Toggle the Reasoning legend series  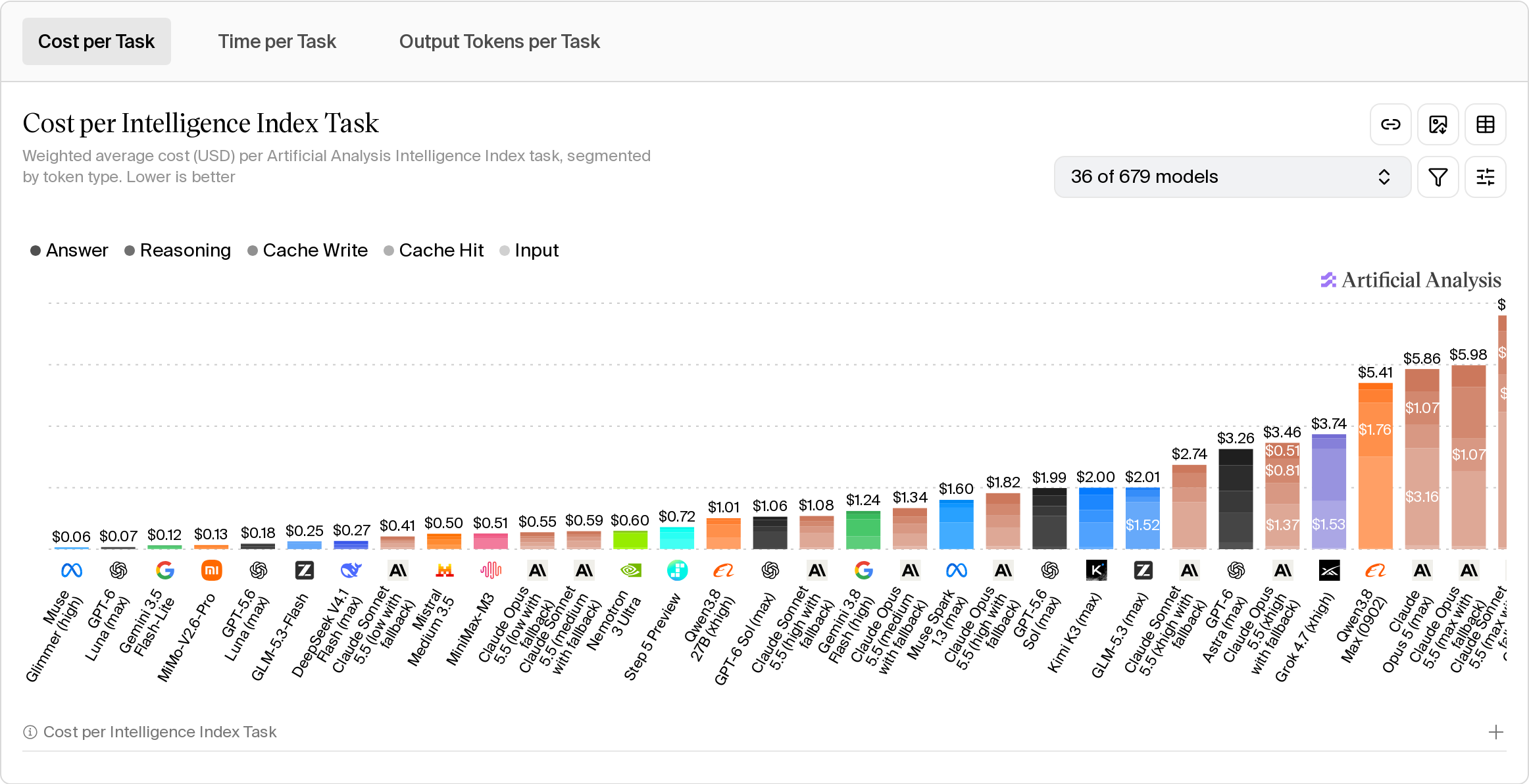178,251
